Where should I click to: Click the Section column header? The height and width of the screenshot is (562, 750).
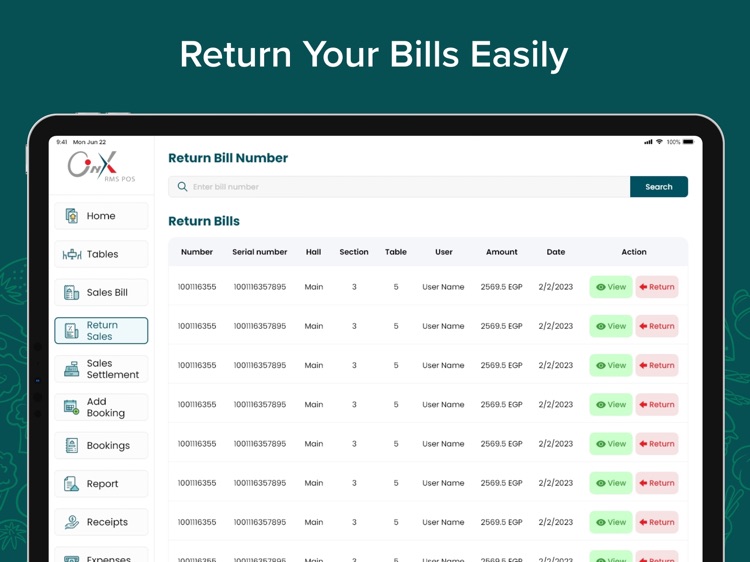coord(354,252)
